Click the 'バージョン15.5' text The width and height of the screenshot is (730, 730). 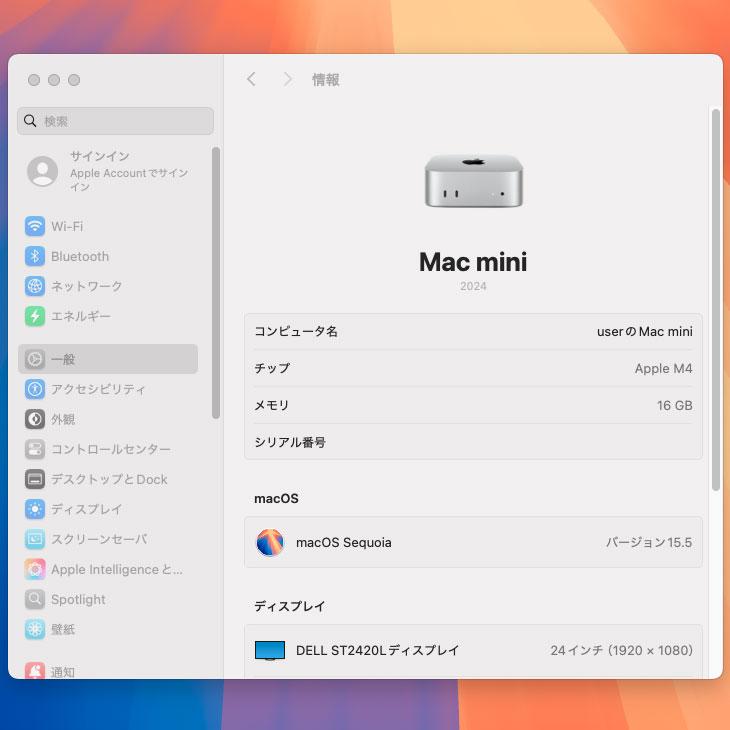(649, 542)
